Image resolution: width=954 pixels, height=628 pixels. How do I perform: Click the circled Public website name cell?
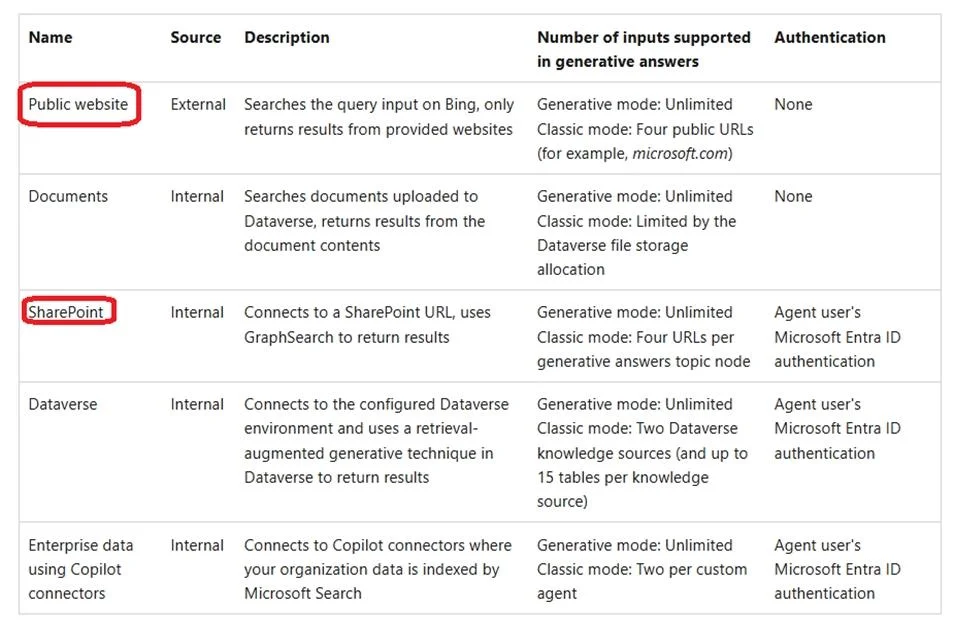click(x=78, y=105)
